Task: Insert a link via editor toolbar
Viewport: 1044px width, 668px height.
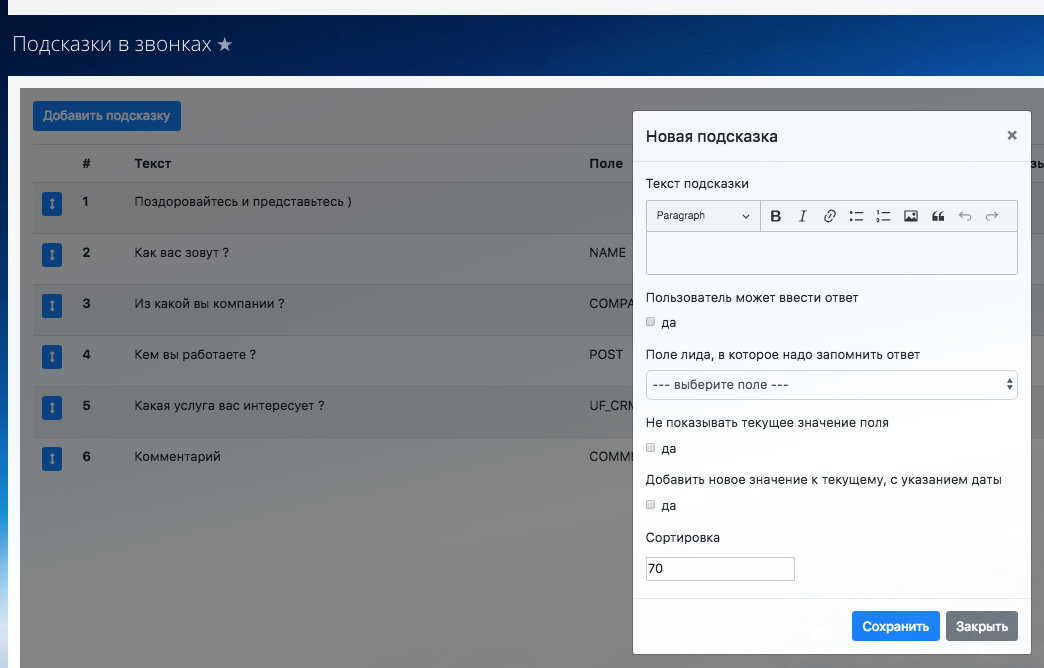Action: tap(829, 216)
